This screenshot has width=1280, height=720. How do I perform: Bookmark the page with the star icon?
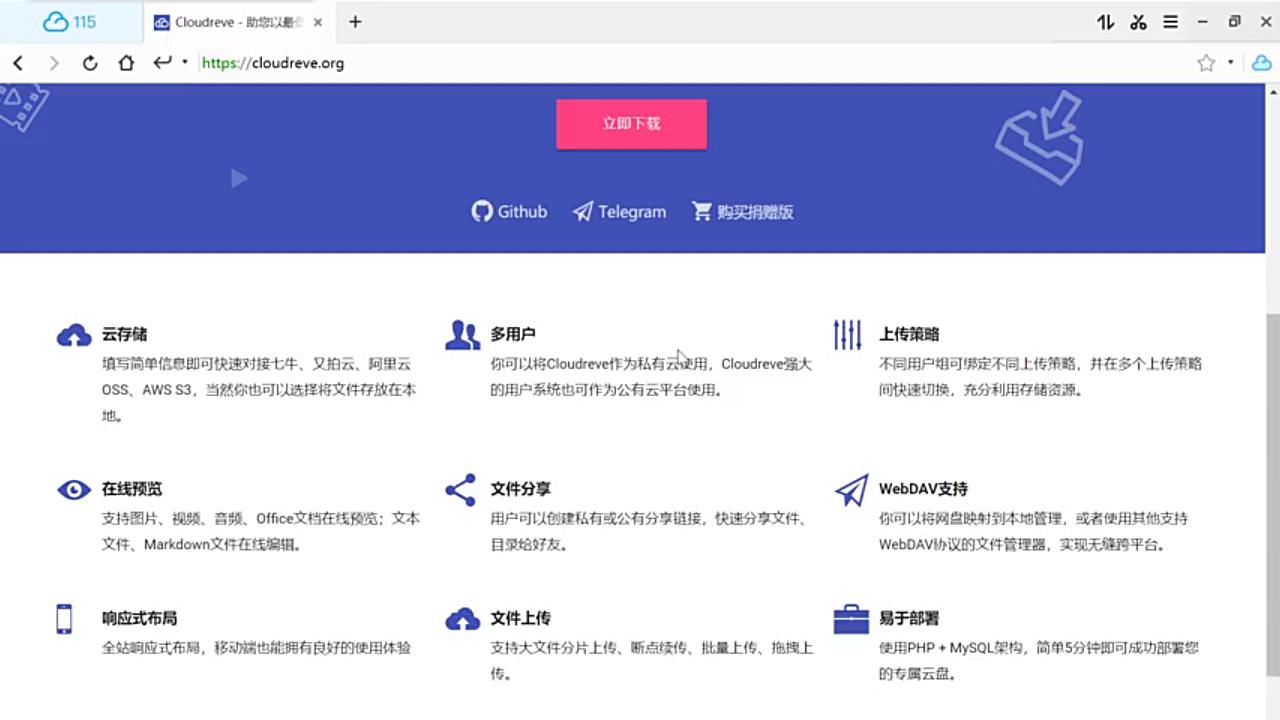coord(1206,63)
